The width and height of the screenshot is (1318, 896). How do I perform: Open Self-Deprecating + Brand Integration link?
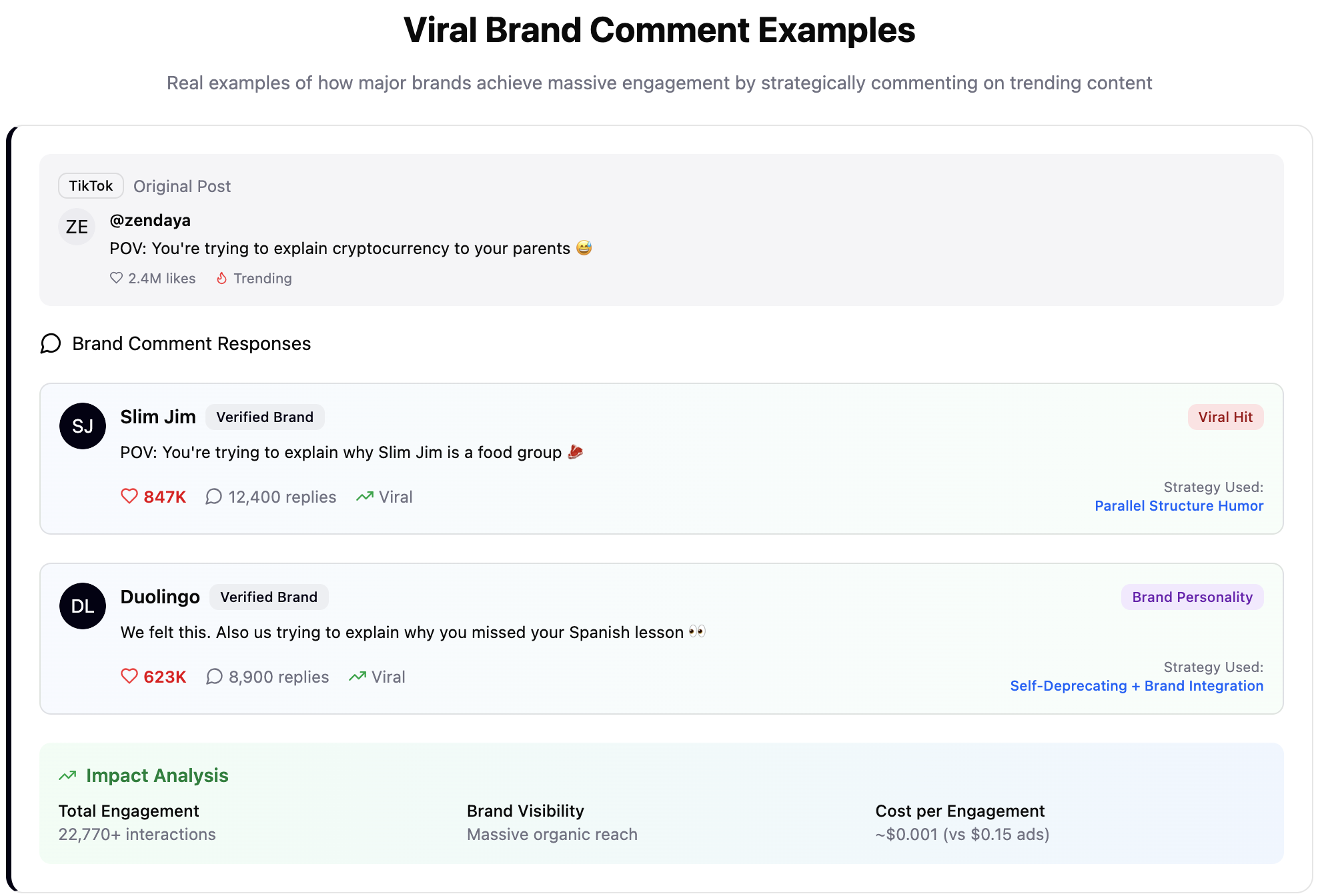click(1136, 686)
